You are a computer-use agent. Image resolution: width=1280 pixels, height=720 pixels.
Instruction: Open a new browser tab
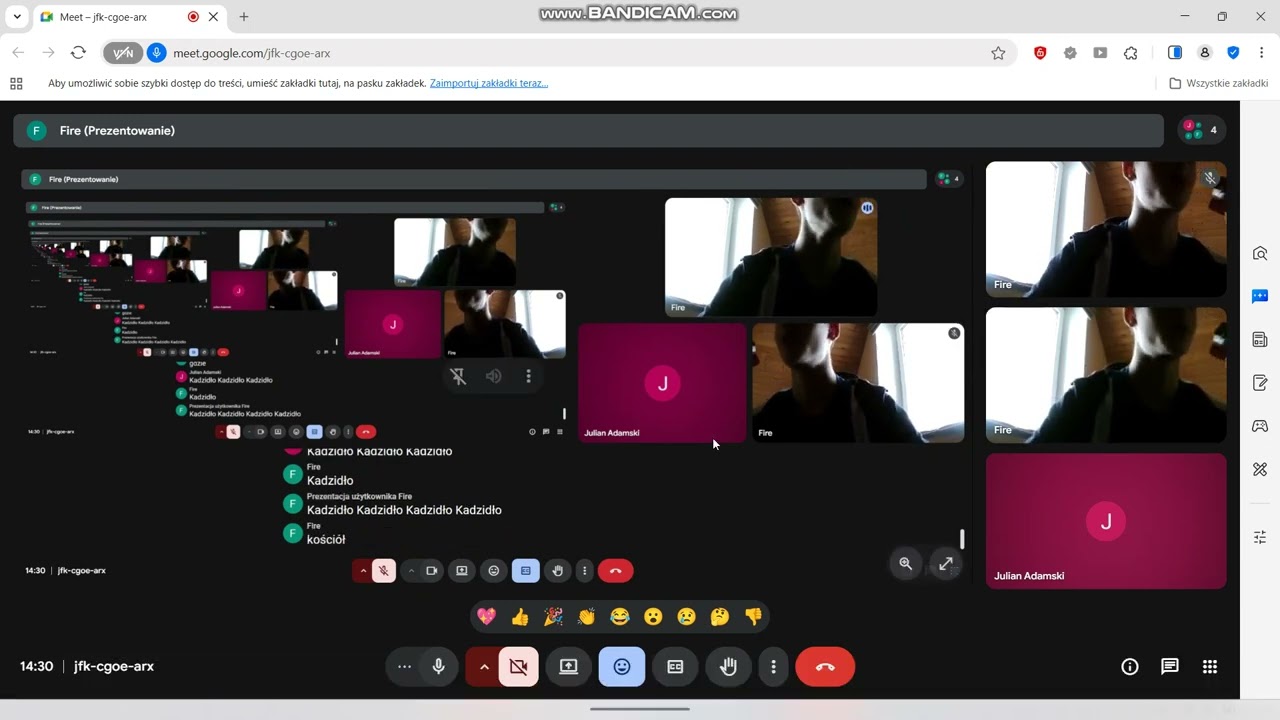[x=244, y=17]
